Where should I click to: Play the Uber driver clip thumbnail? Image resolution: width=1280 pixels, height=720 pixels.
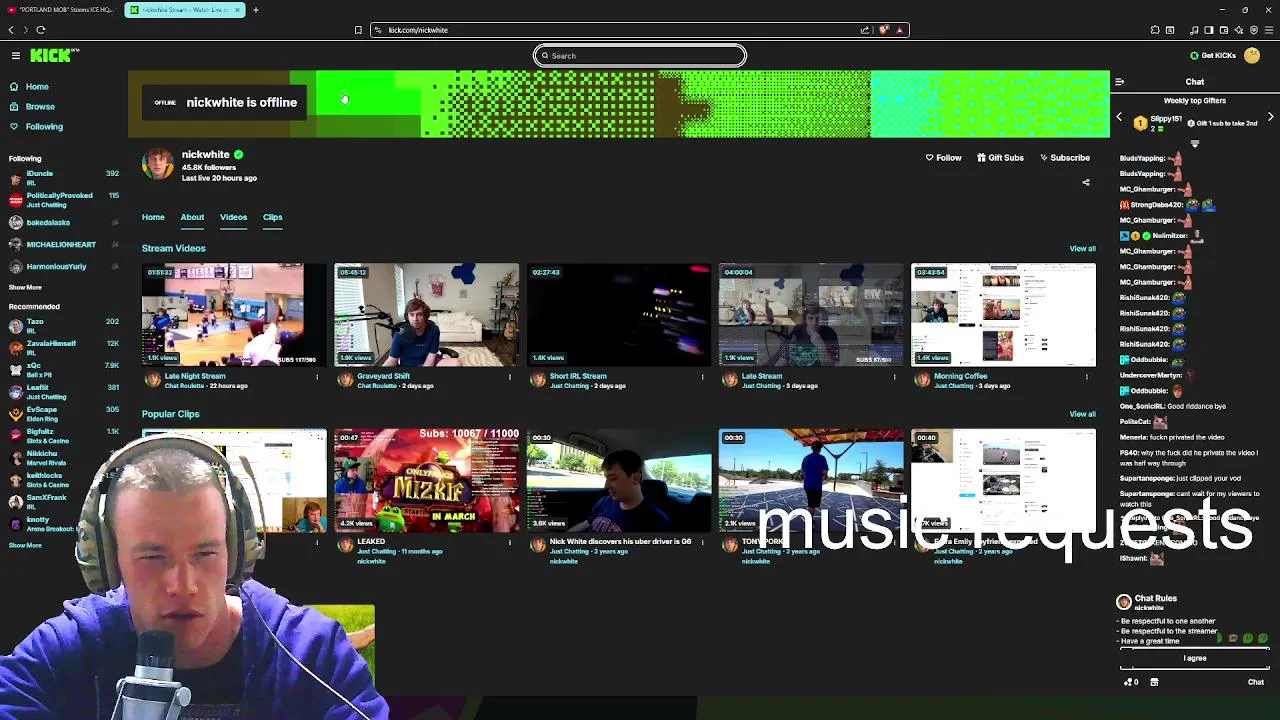(619, 481)
